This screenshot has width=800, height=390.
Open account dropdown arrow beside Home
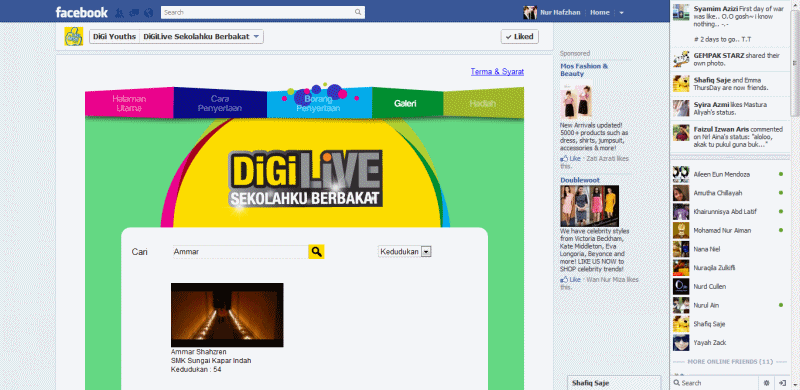621,13
